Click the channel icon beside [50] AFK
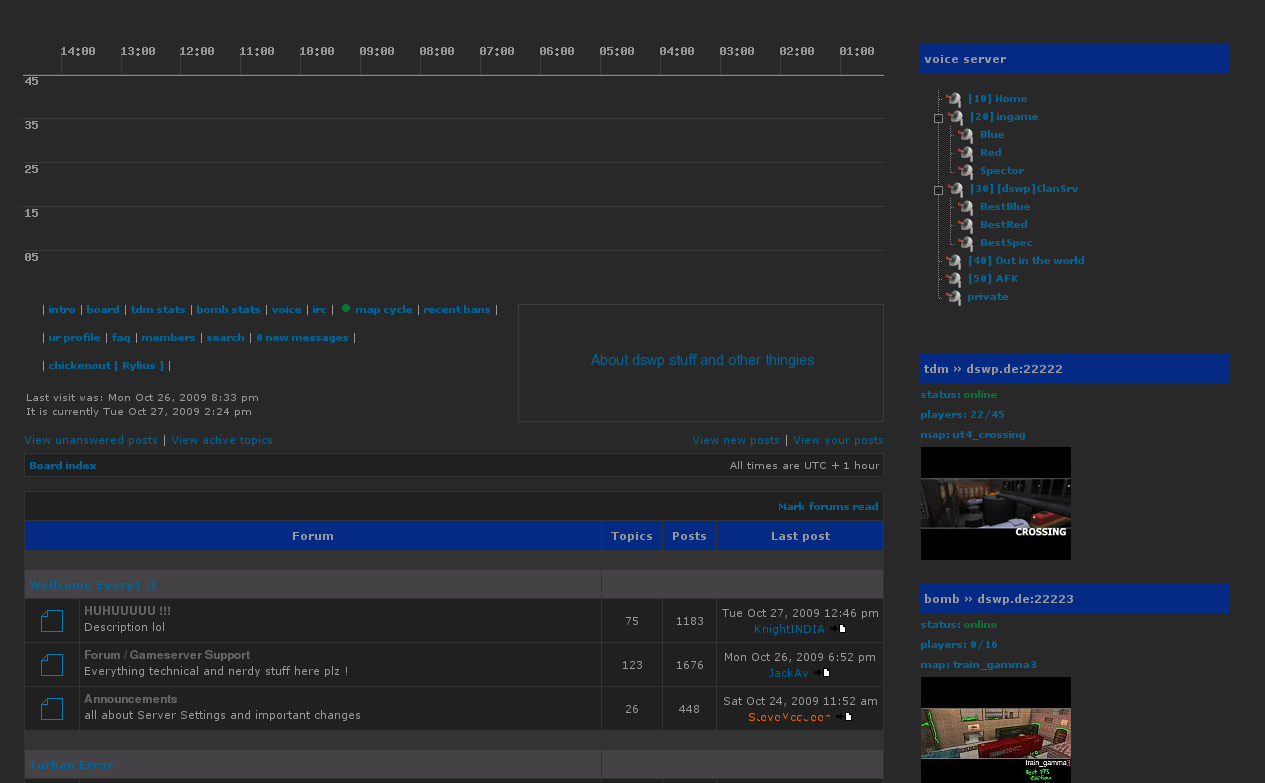 click(x=954, y=279)
